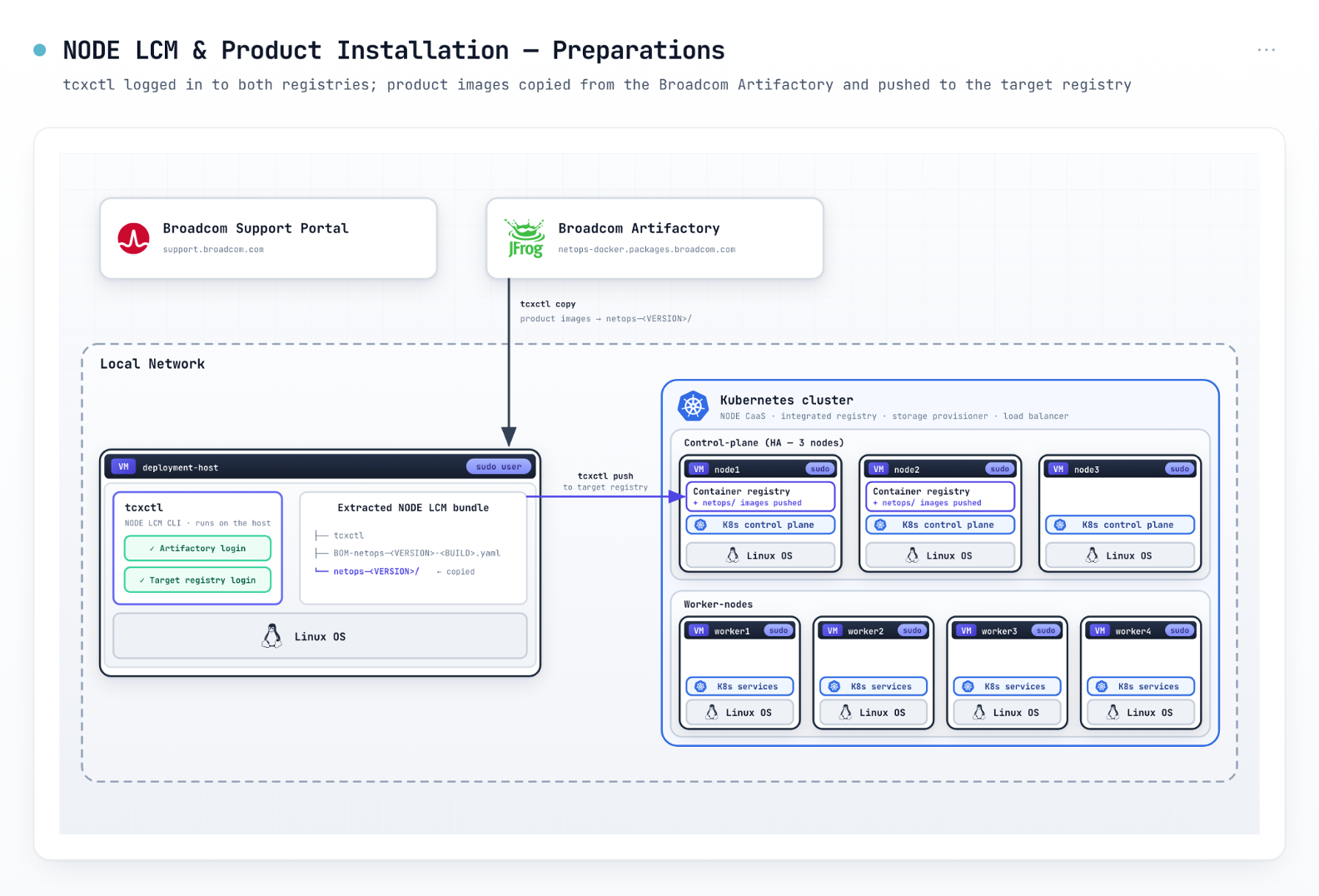Viewport: 1319px width, 896px height.
Task: Click the Worker-nodes heading
Action: click(718, 604)
